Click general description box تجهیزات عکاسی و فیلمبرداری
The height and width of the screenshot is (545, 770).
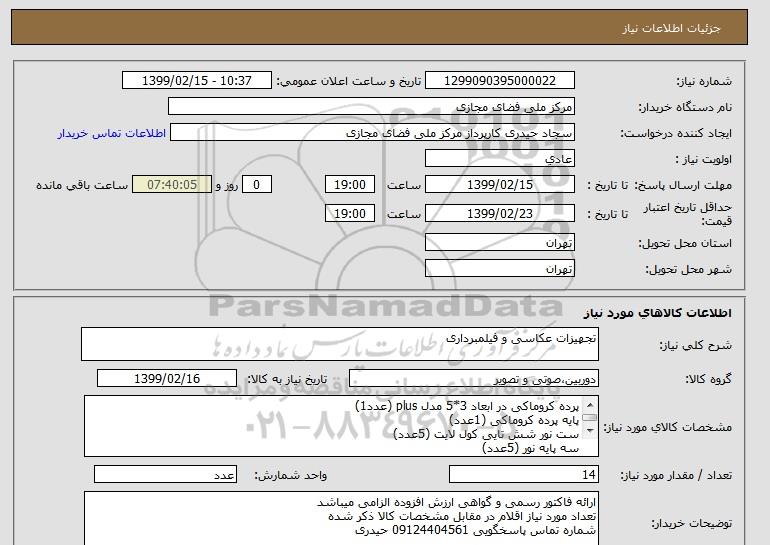click(340, 344)
